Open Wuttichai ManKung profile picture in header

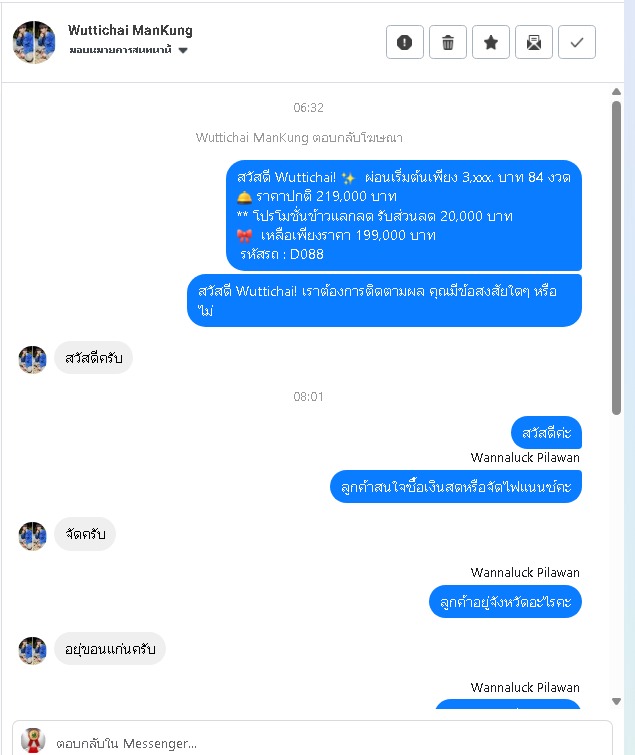point(34,42)
